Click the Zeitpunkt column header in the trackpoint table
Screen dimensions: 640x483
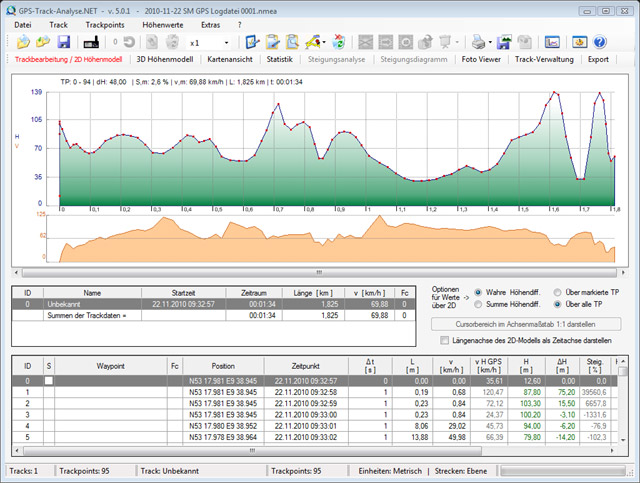pyautogui.click(x=306, y=366)
